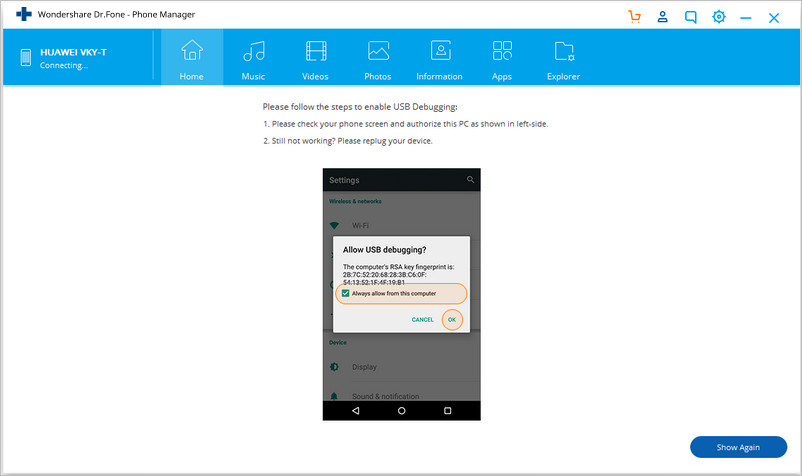Open the Information tab
This screenshot has width=802, height=476.
439,58
